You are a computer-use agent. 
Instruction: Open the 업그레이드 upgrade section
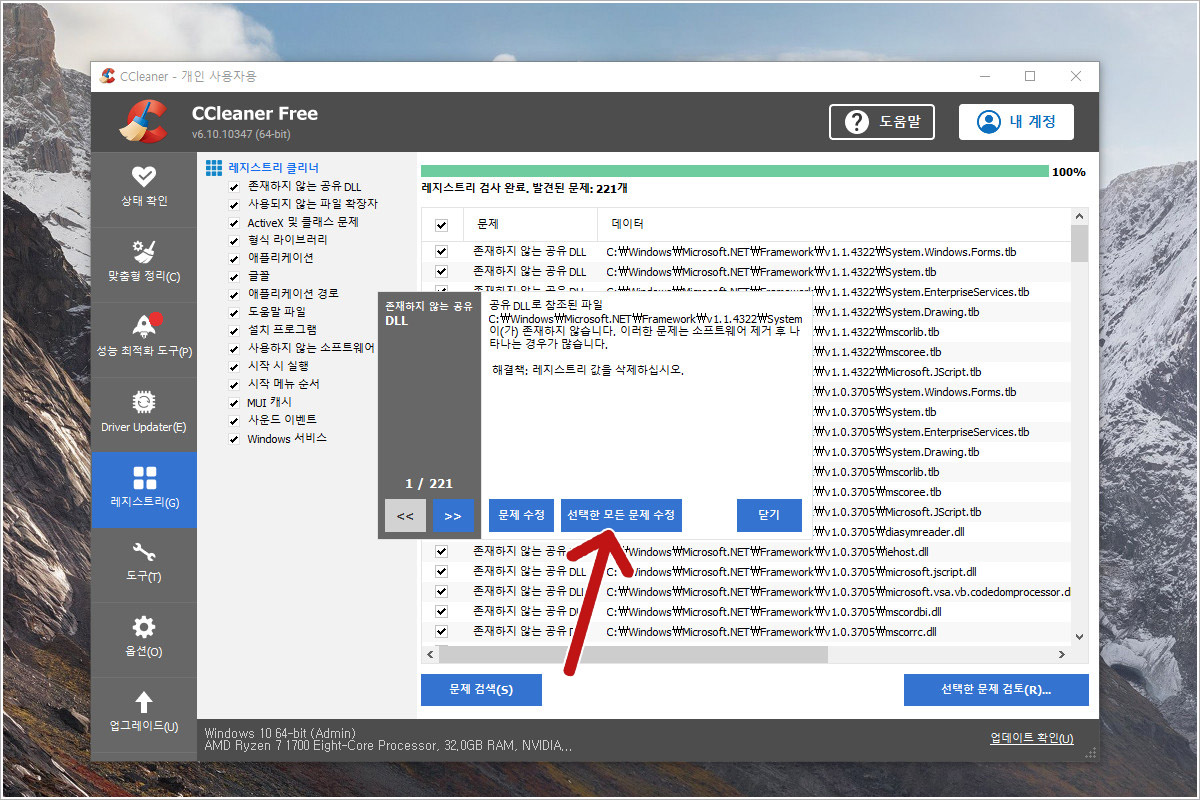click(143, 713)
